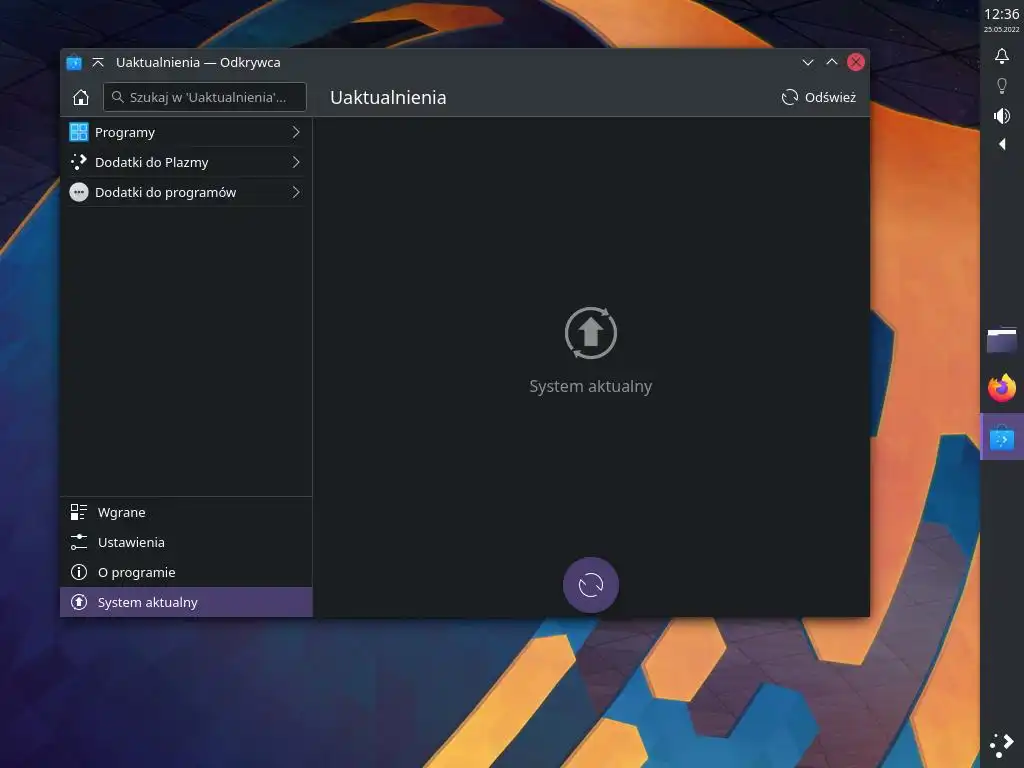Open the clock showing 12:36
This screenshot has width=1024, height=768.
tap(1001, 19)
